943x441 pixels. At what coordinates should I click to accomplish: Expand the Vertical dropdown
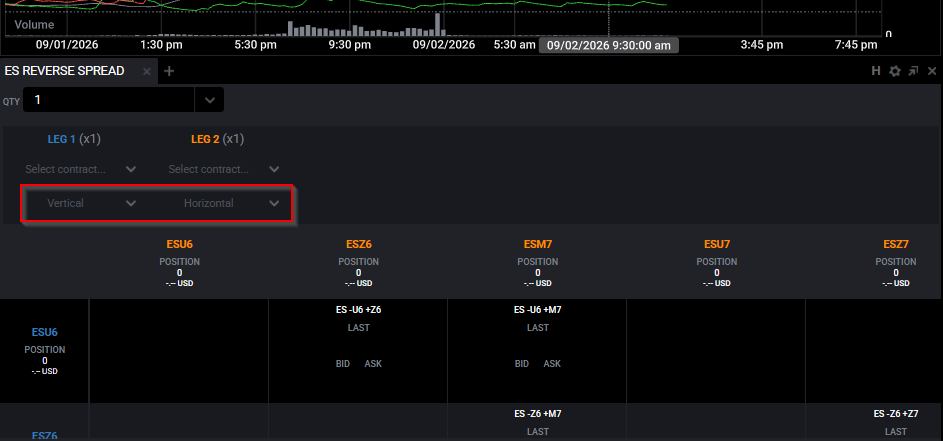tap(81, 203)
